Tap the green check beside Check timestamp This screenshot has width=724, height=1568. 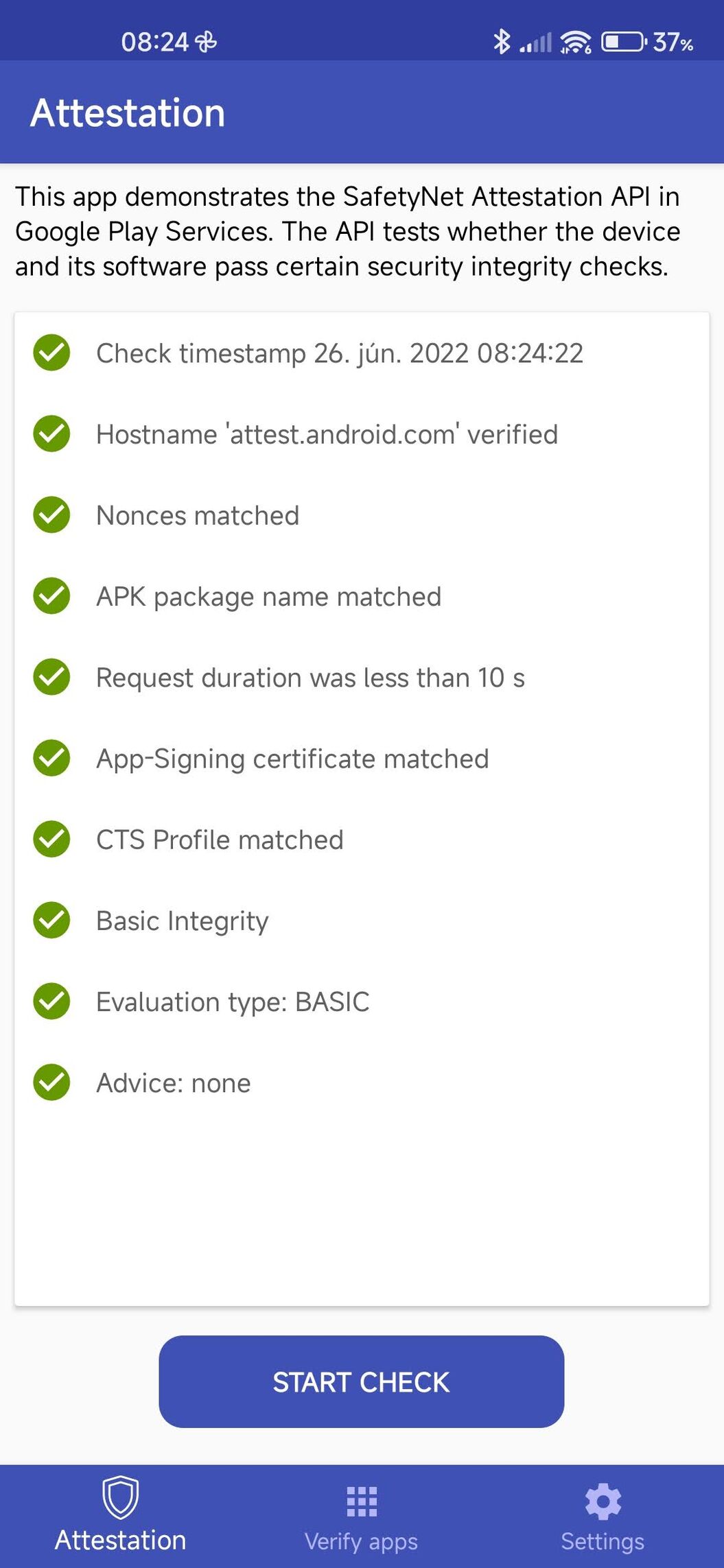tap(51, 353)
